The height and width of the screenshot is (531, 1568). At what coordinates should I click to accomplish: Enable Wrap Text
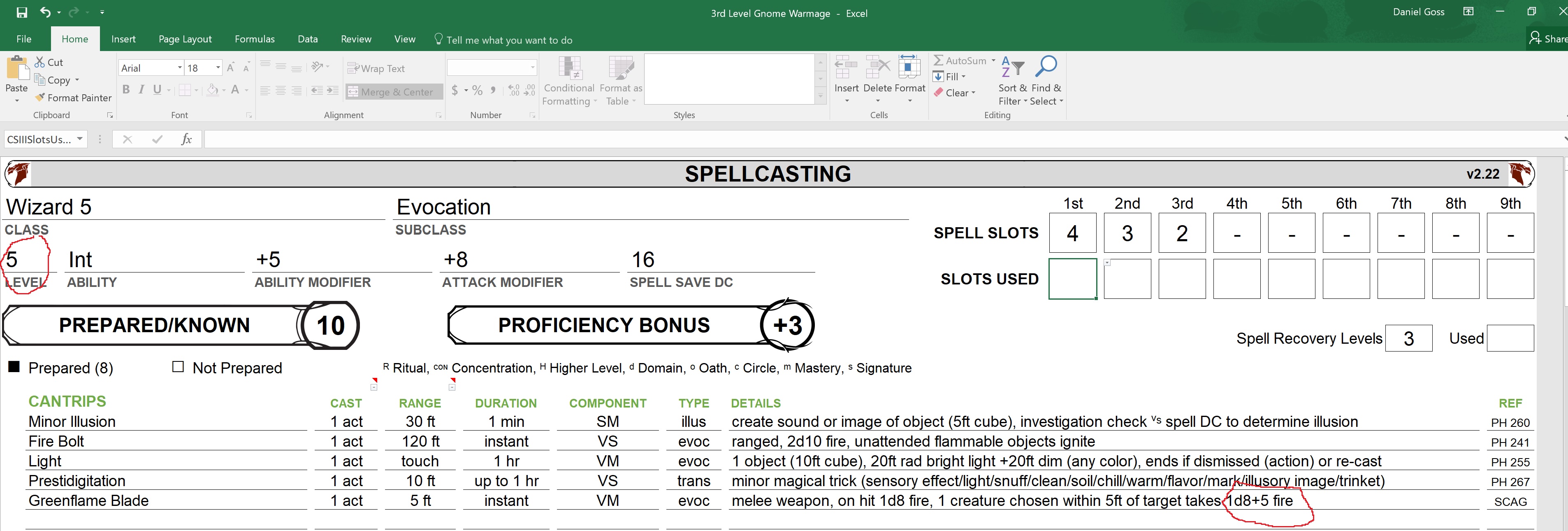coord(377,68)
